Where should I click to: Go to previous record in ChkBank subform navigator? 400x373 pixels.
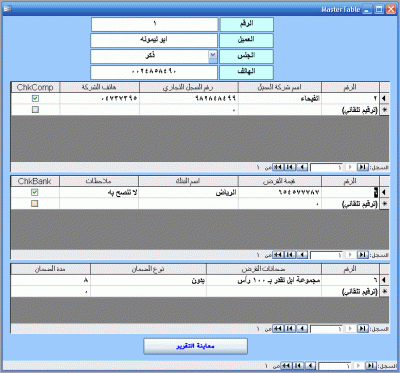point(350,255)
